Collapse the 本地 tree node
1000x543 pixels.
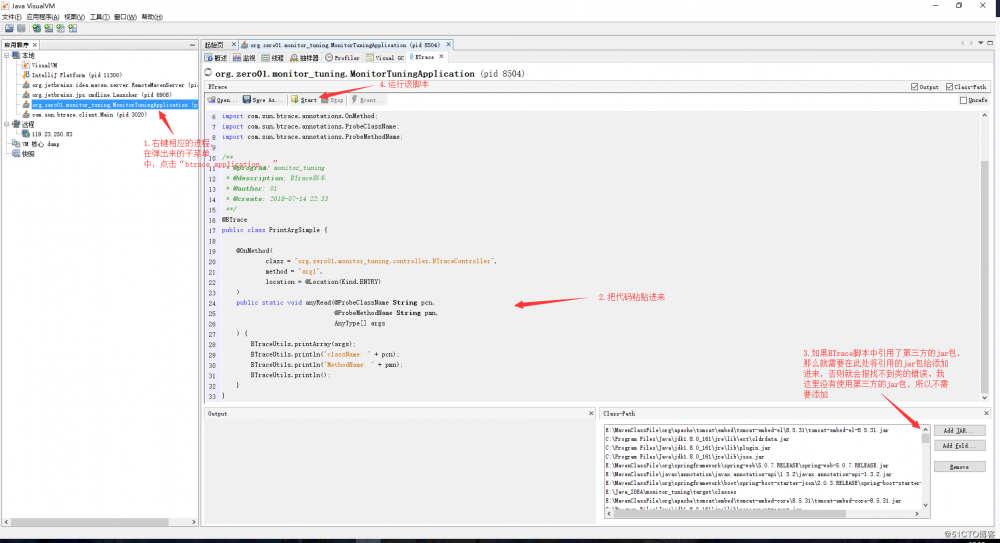[x=7, y=56]
